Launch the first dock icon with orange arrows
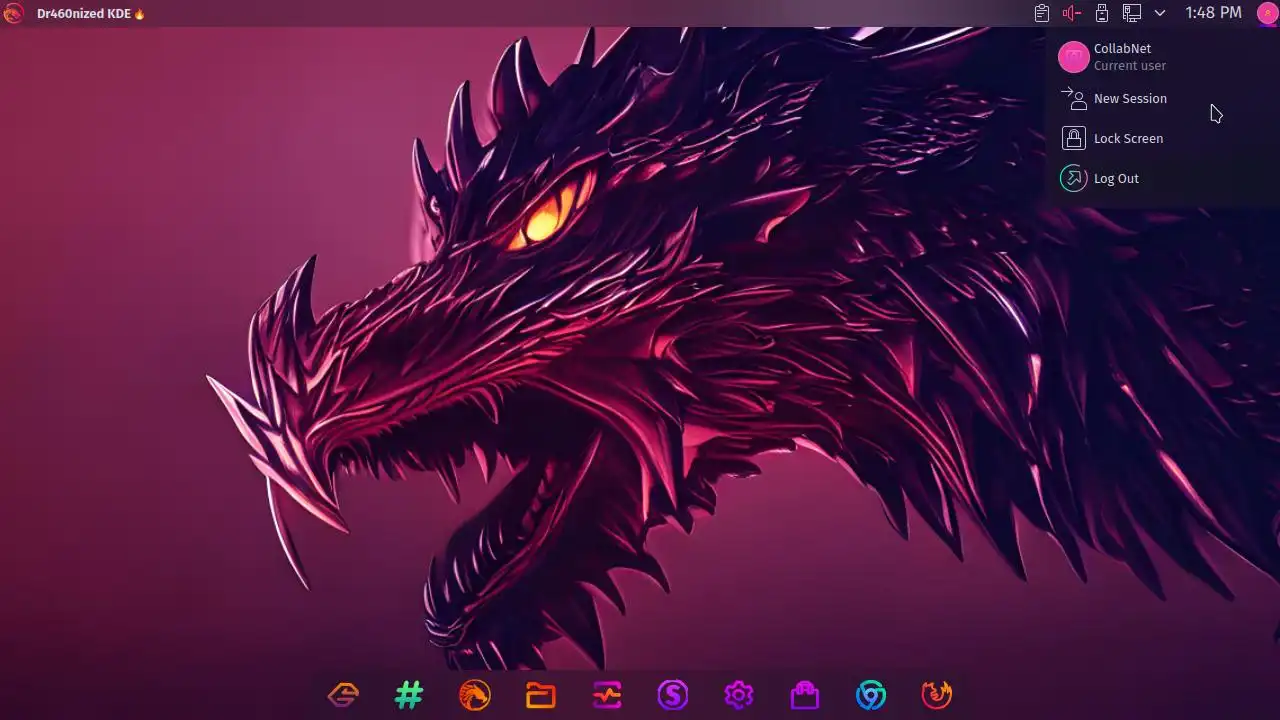1280x720 pixels. click(x=343, y=694)
